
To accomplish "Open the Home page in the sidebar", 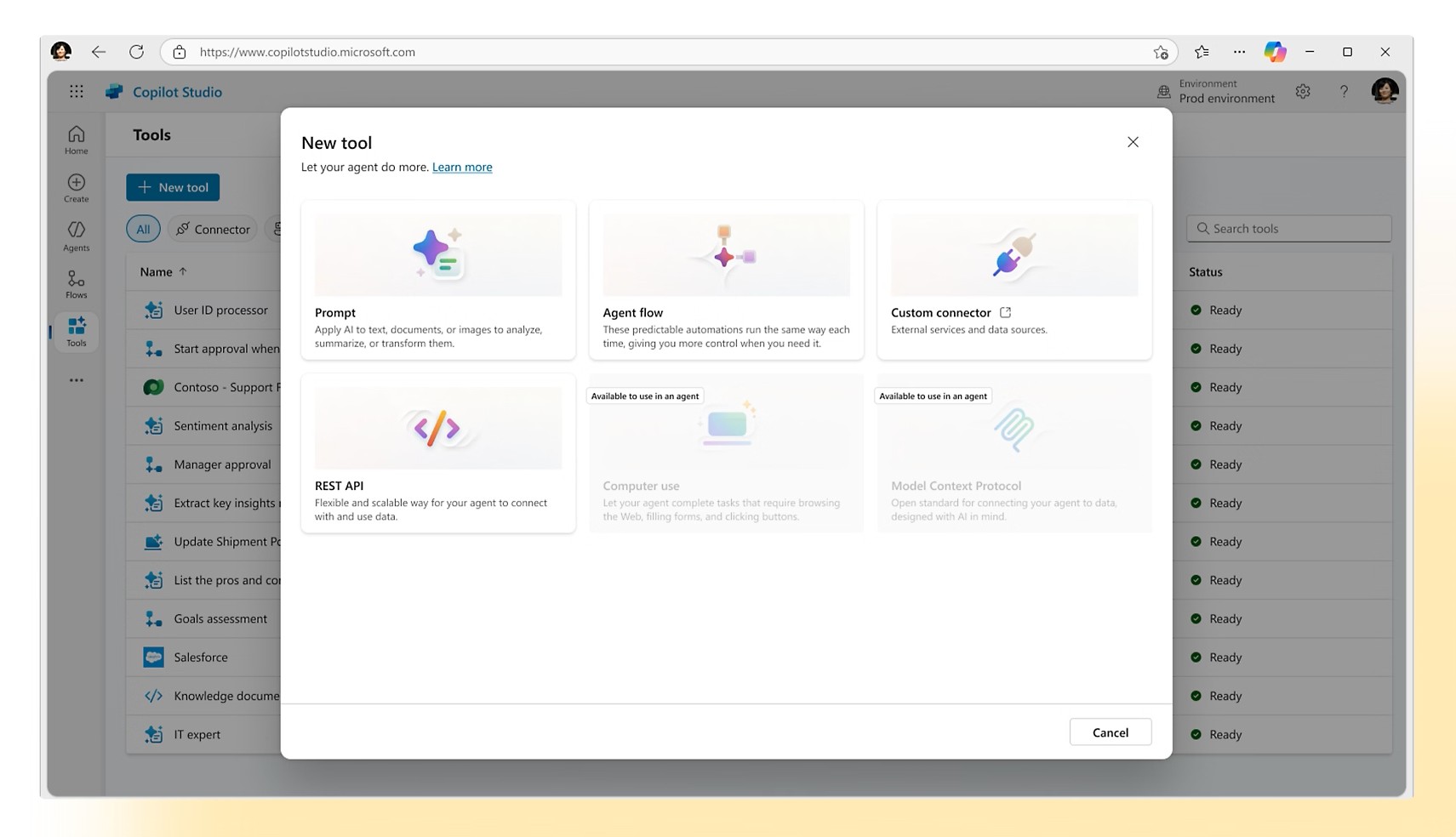I will coord(76,139).
